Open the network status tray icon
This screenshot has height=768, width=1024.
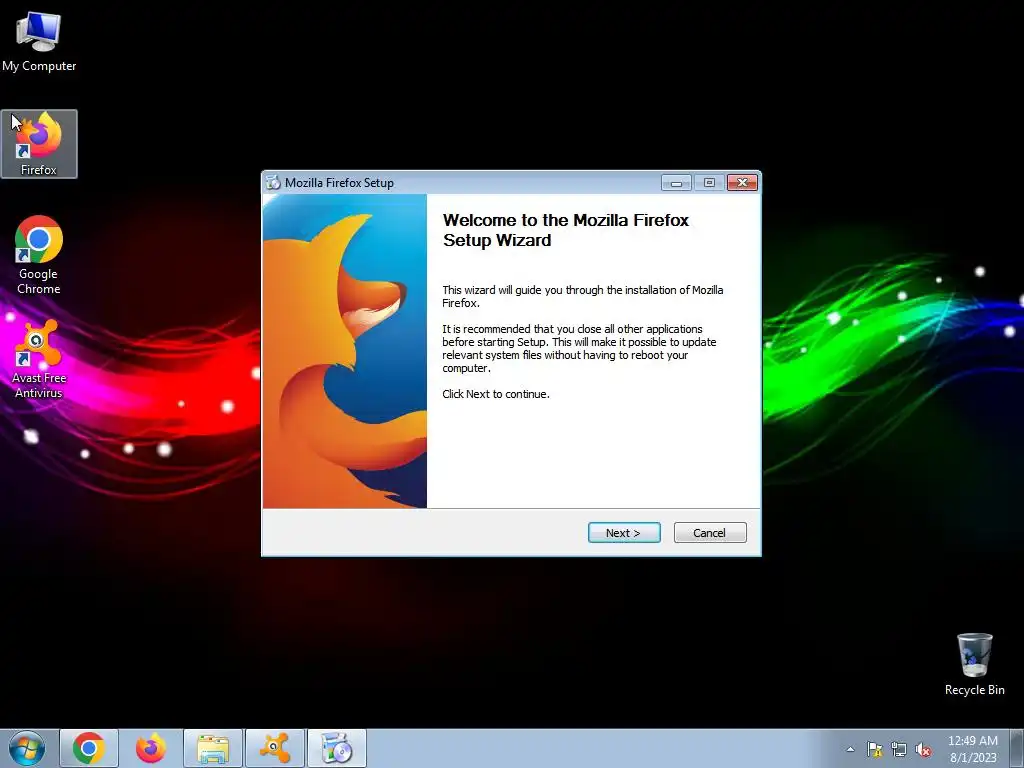pyautogui.click(x=899, y=749)
